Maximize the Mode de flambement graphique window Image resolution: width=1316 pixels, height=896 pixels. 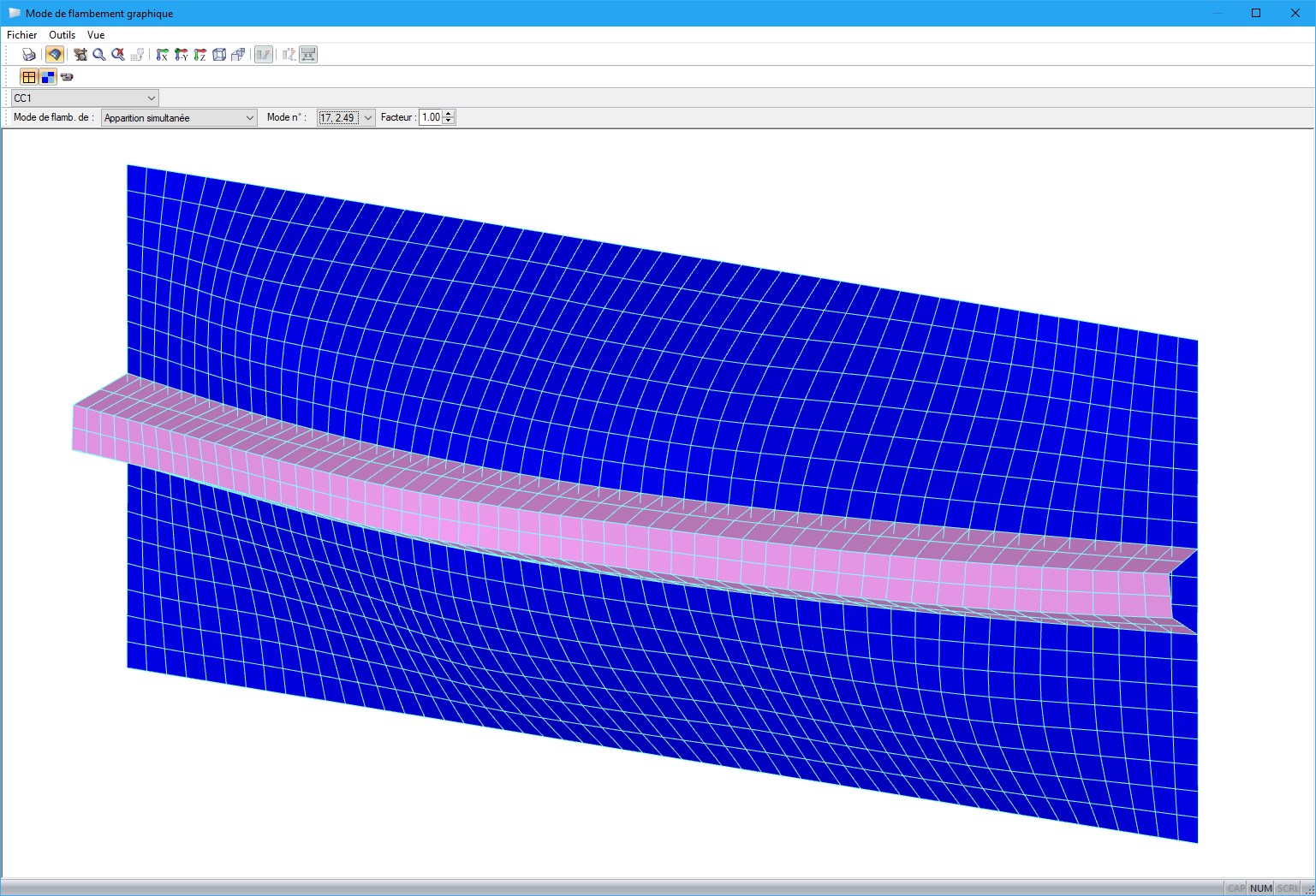pos(1256,13)
